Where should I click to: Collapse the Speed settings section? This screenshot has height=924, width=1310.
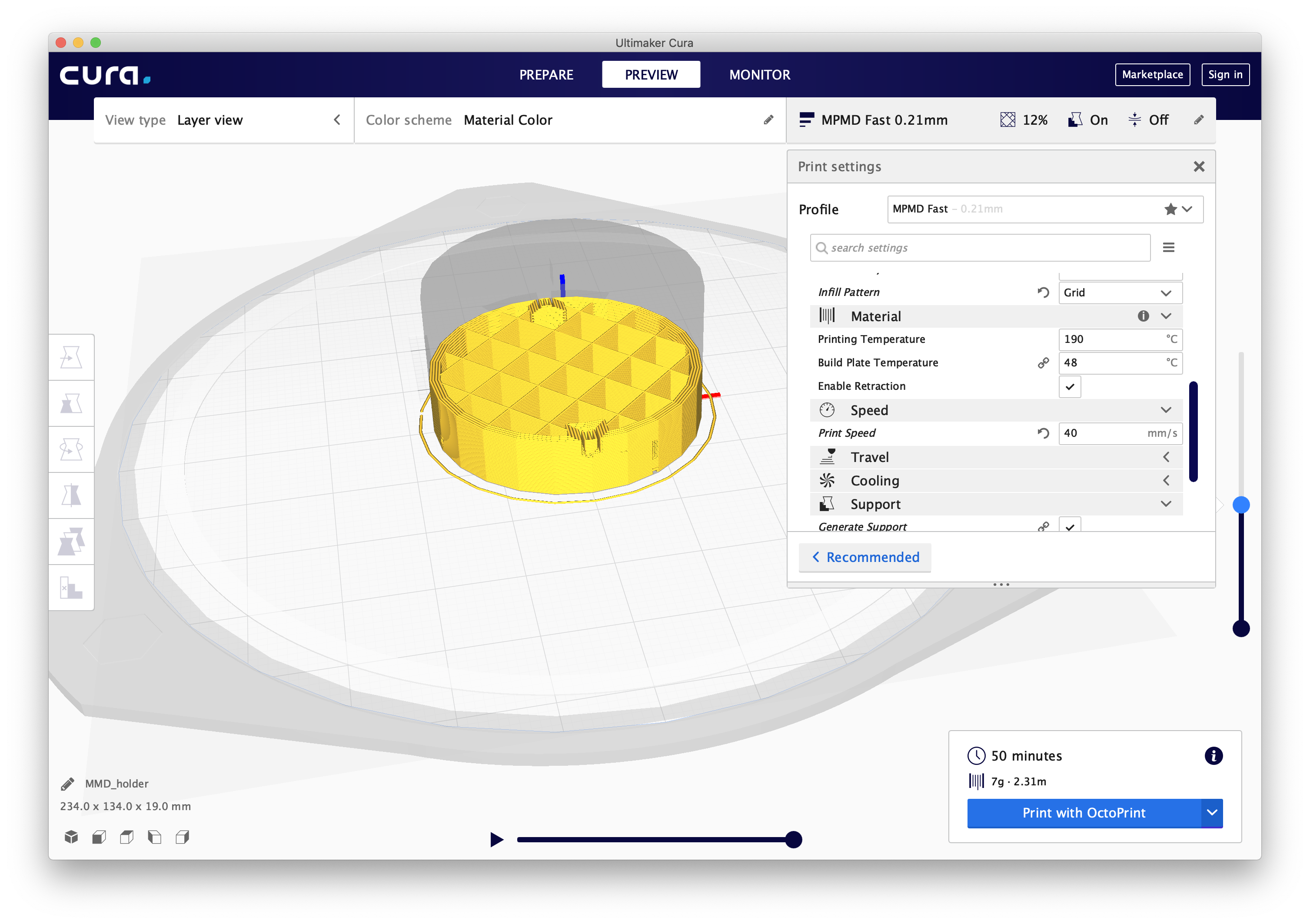click(x=1166, y=410)
